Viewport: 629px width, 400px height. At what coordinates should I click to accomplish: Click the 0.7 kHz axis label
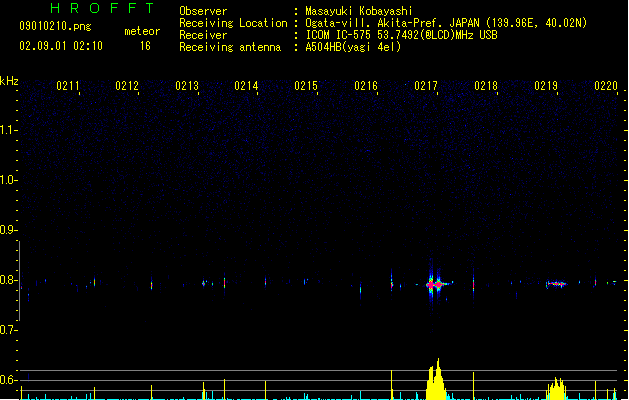8,330
